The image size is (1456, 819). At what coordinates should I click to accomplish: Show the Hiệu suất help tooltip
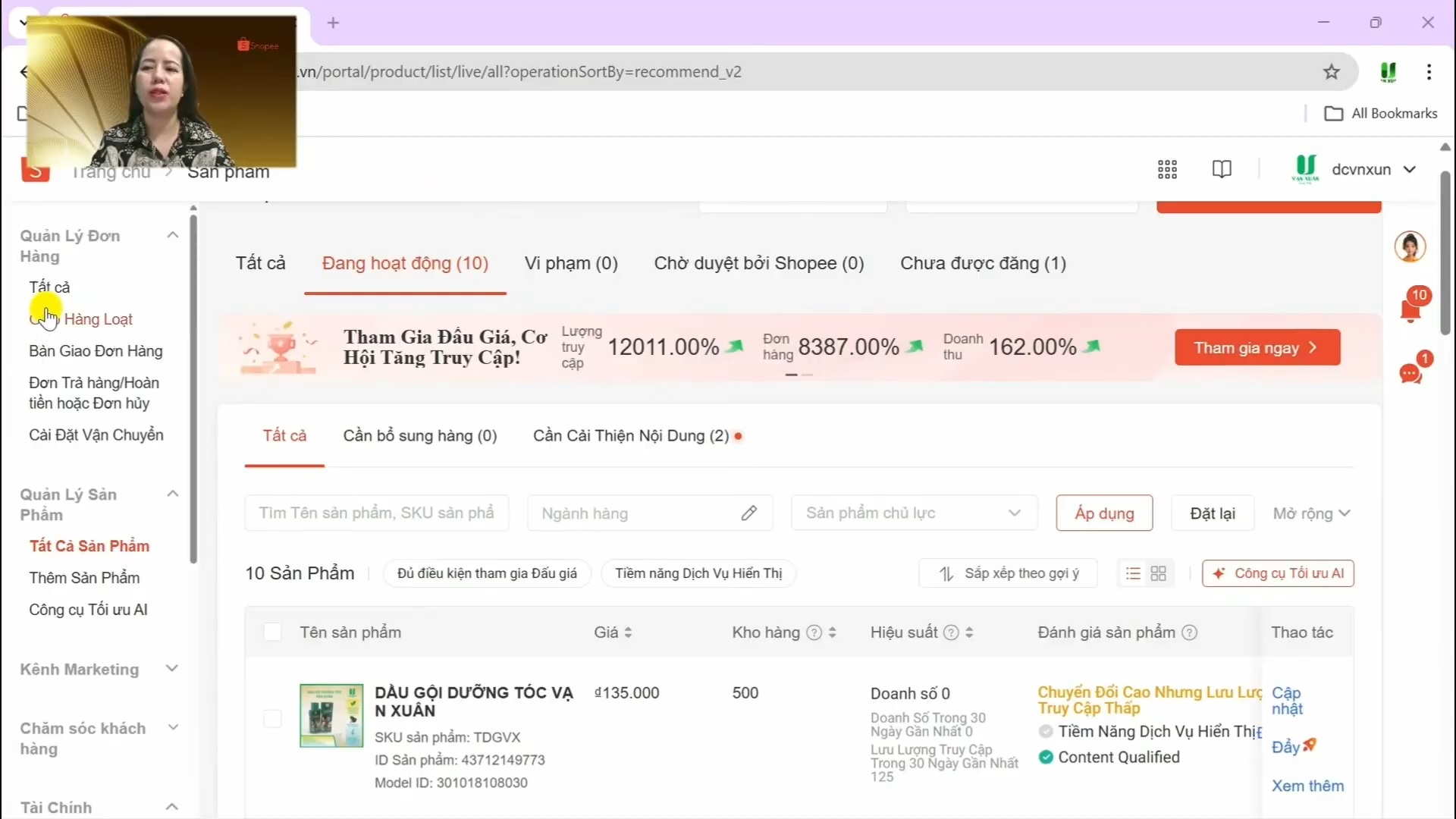(951, 632)
